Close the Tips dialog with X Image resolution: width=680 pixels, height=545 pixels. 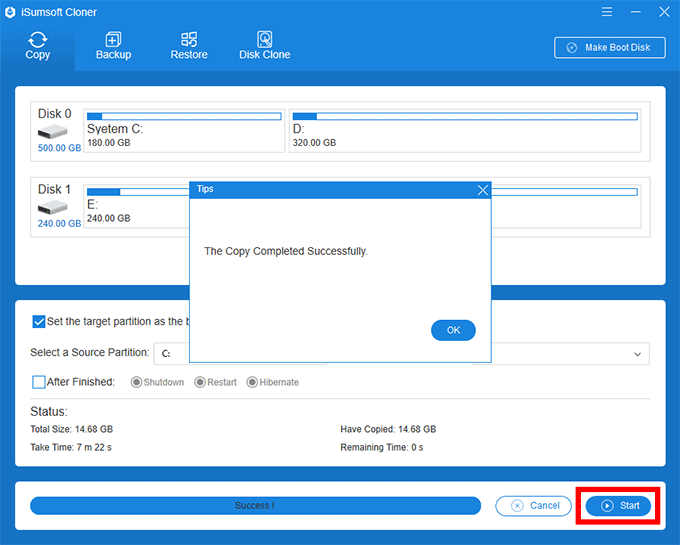coord(482,190)
